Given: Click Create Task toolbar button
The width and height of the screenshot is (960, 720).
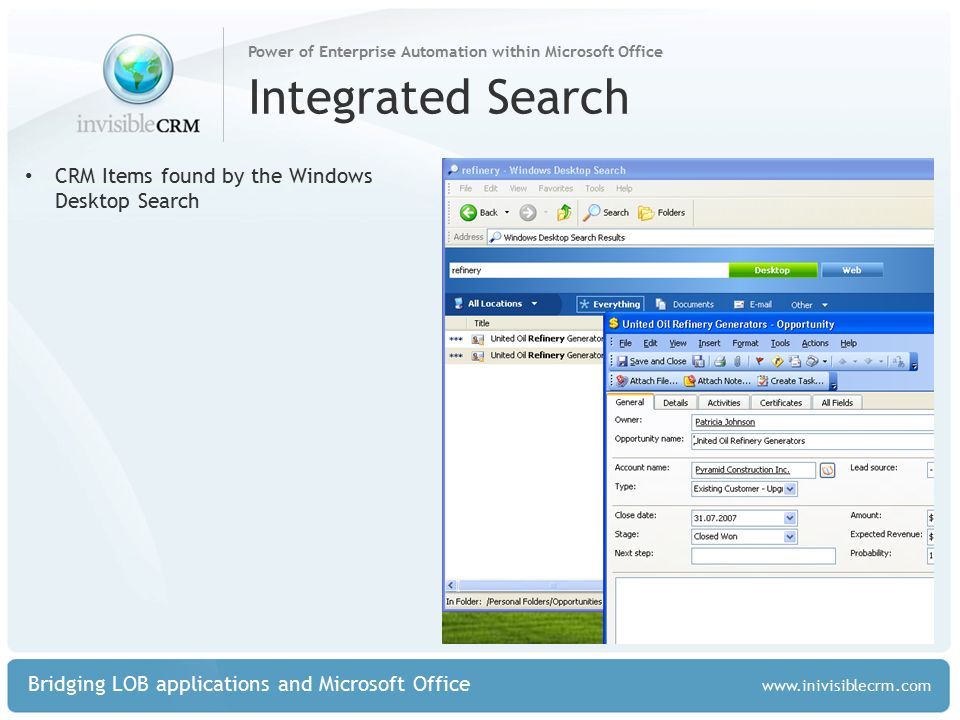Looking at the screenshot, I should click(790, 381).
